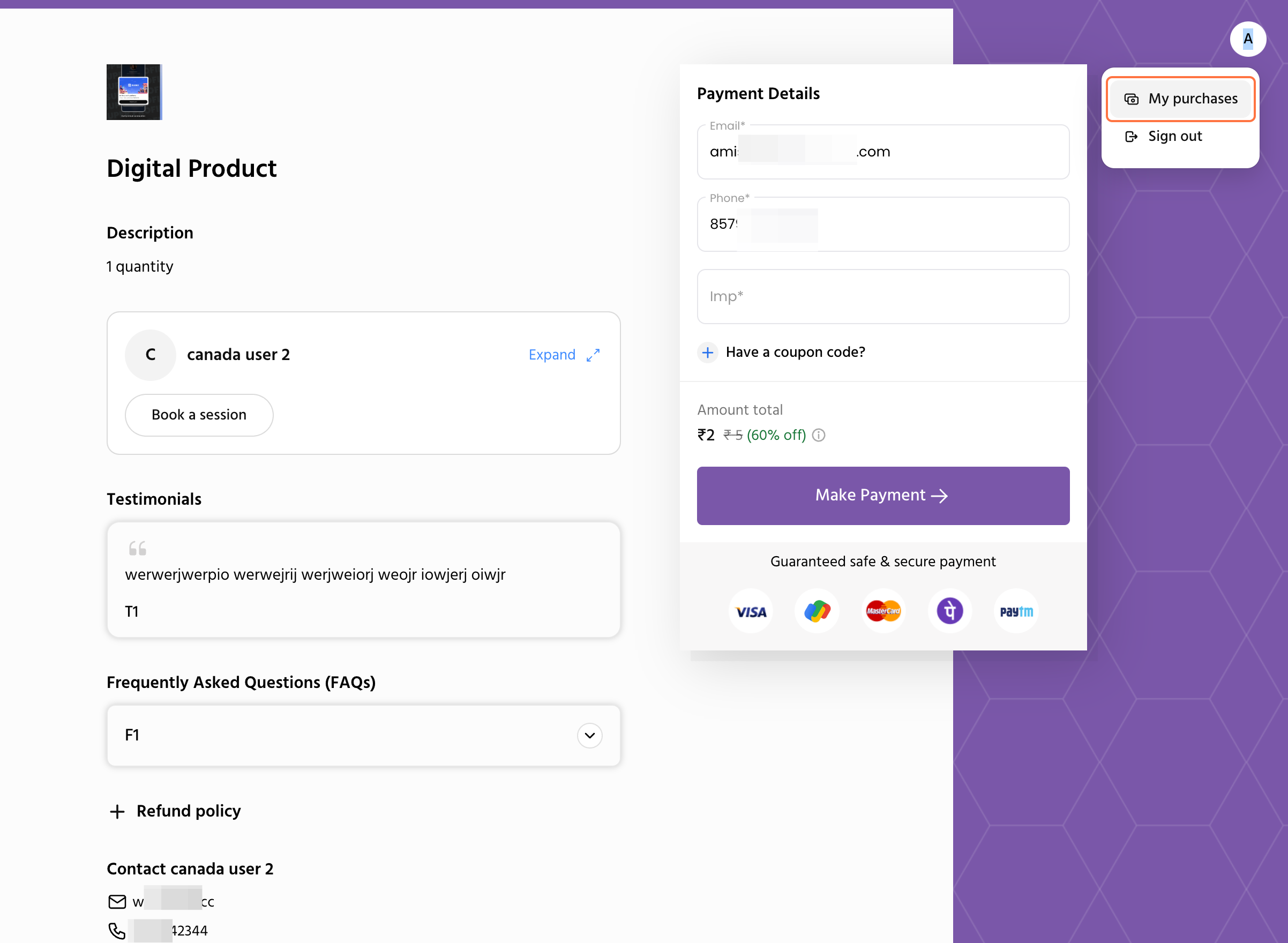Screen dimensions: 1288x943
Task: Expand the Refund policy section
Action: pos(117,811)
